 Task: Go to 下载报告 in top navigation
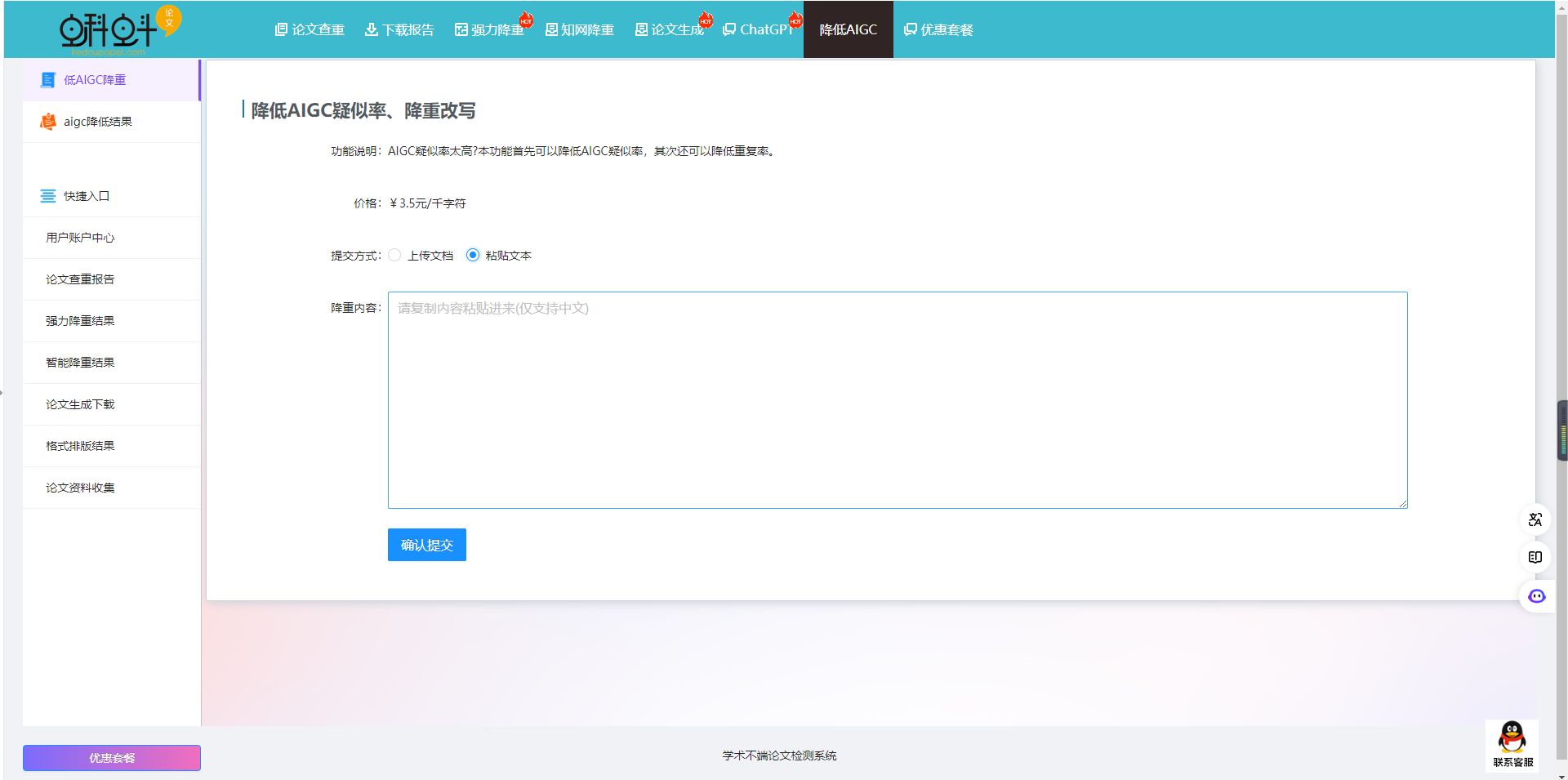point(399,29)
